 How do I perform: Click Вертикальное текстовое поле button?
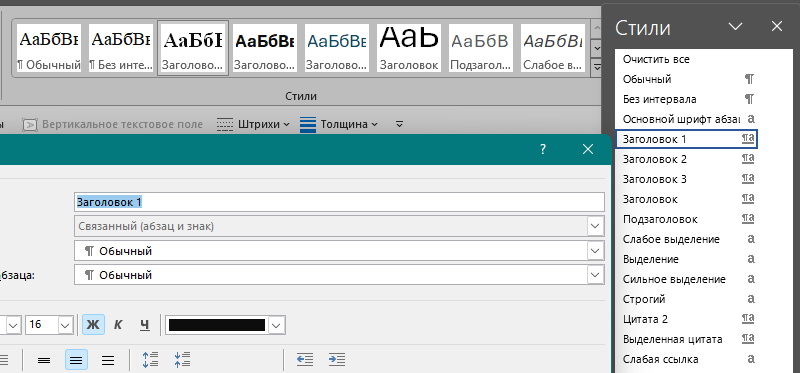[x=112, y=124]
